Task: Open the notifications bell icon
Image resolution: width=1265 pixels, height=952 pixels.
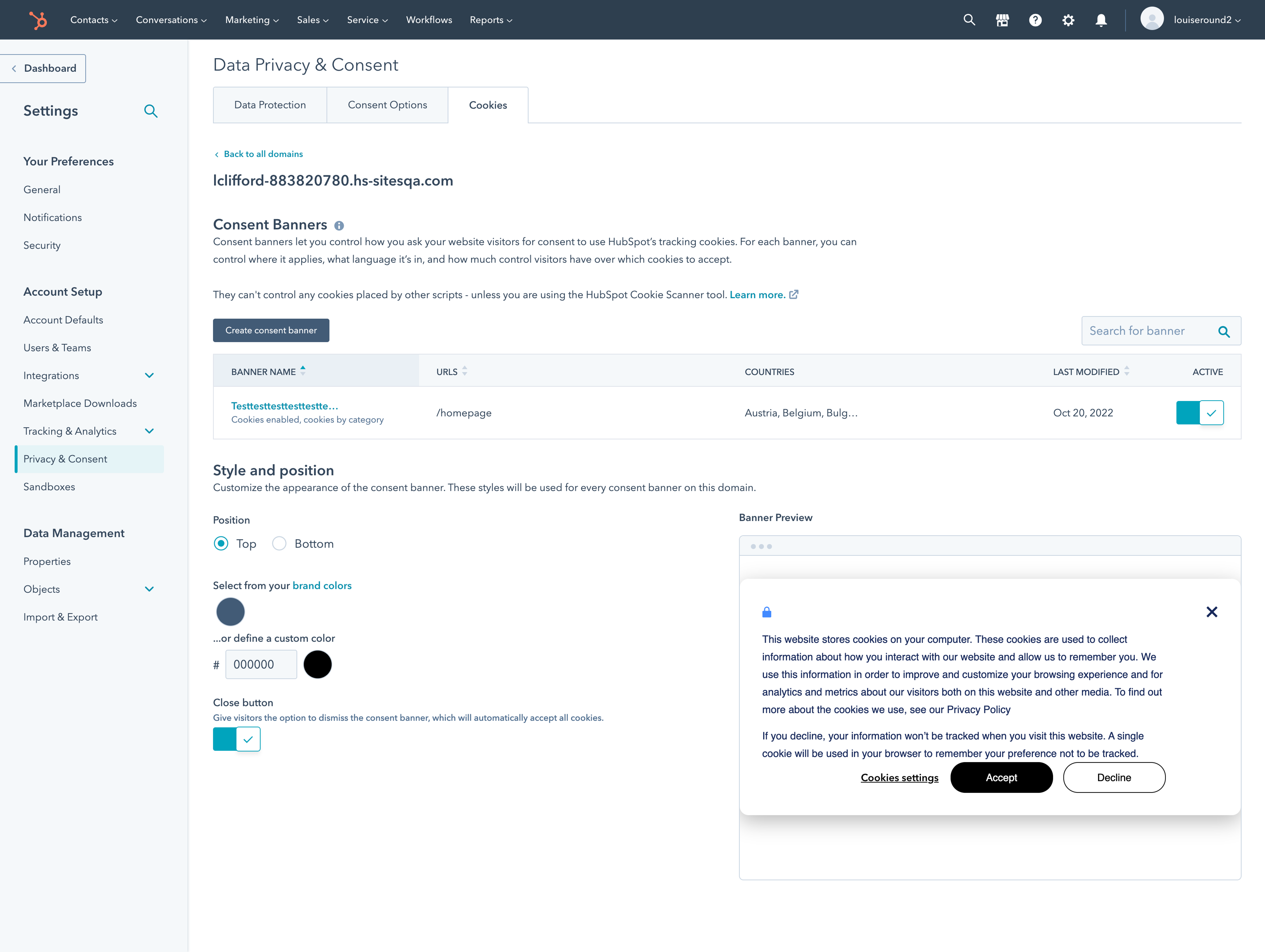Action: [x=1101, y=20]
